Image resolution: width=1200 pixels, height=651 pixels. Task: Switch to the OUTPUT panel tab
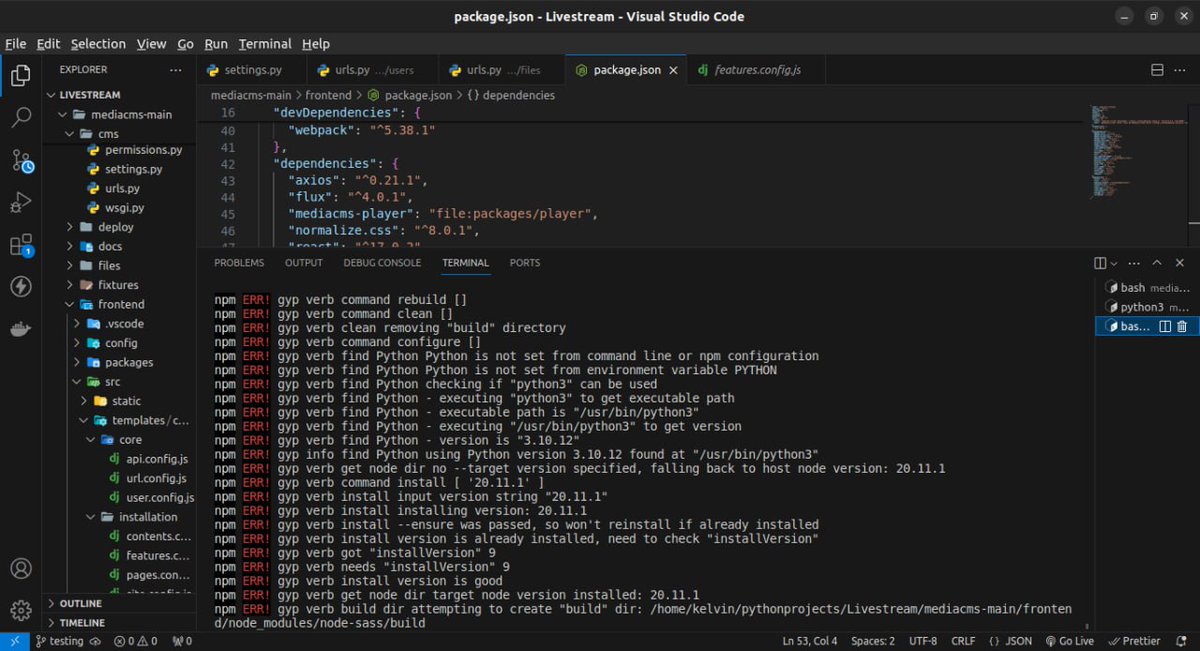pyautogui.click(x=304, y=263)
